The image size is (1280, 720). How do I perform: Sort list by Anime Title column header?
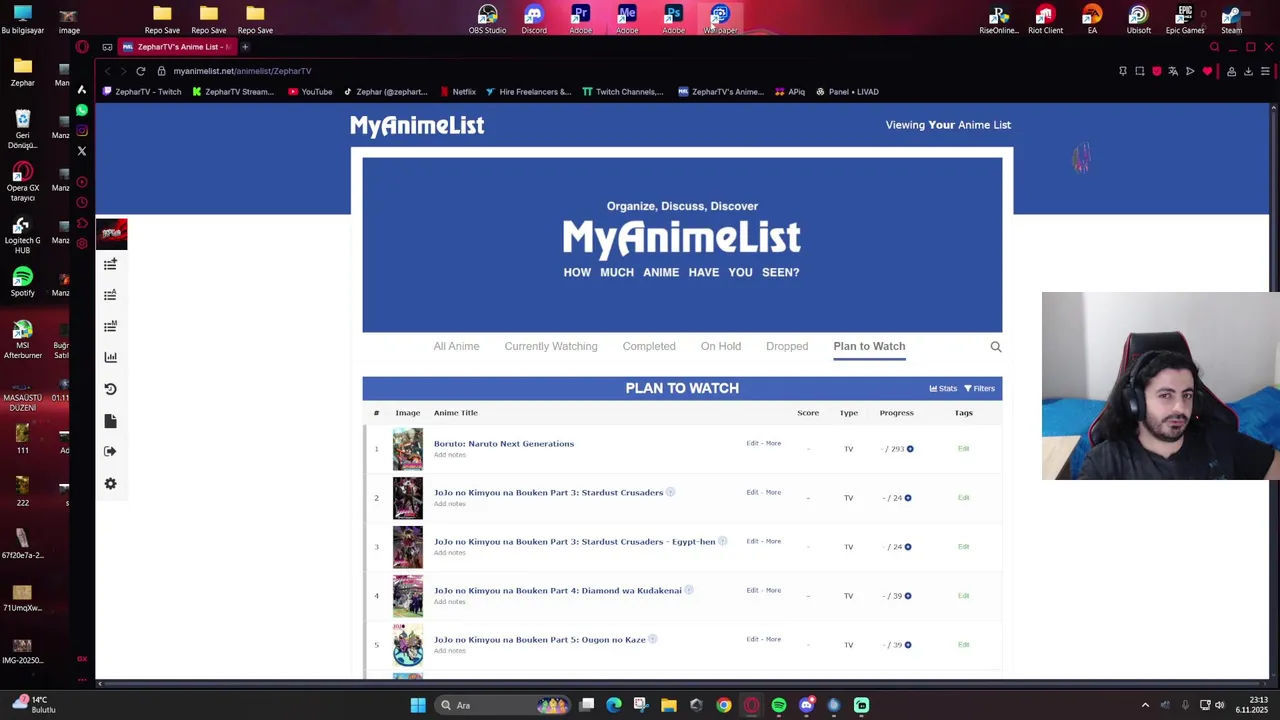[x=456, y=412]
